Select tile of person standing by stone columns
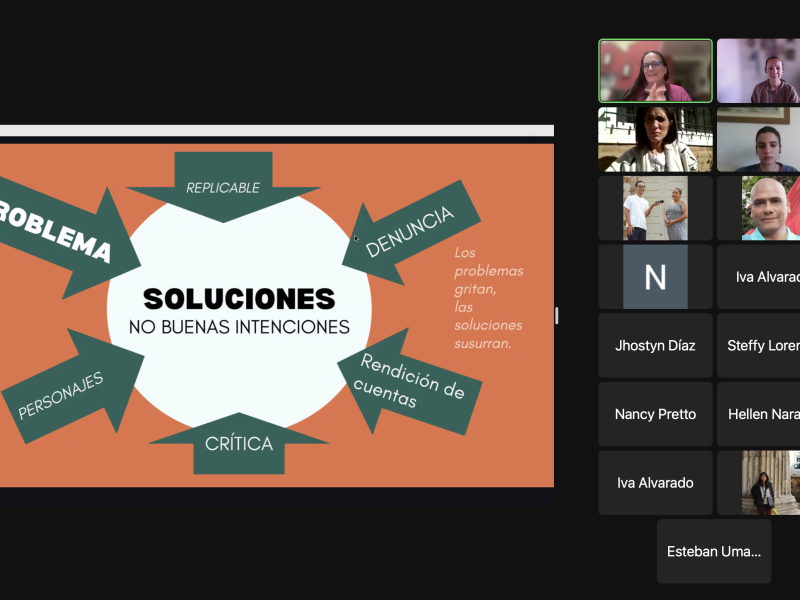This screenshot has height=600, width=800. pos(770,483)
